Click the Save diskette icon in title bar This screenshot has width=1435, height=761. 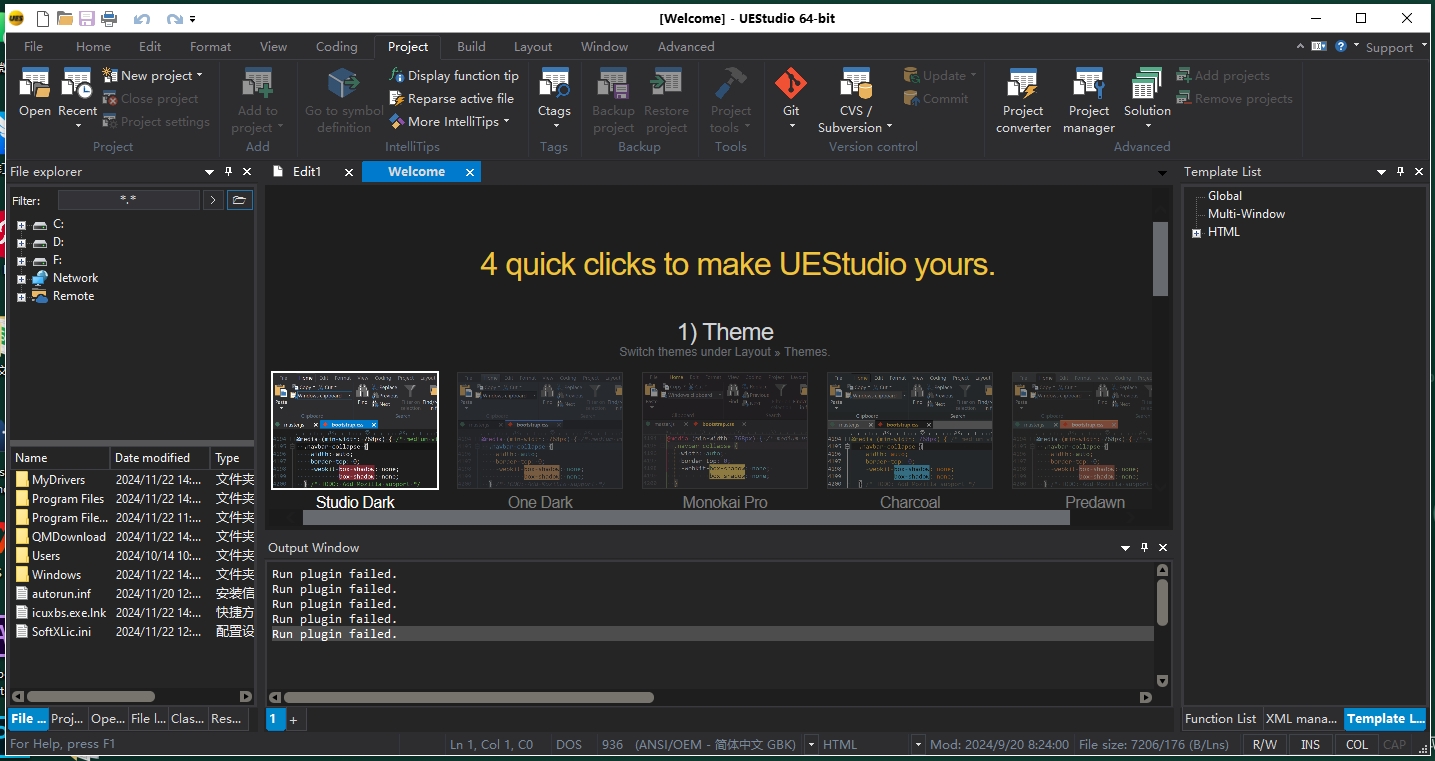pyautogui.click(x=87, y=18)
